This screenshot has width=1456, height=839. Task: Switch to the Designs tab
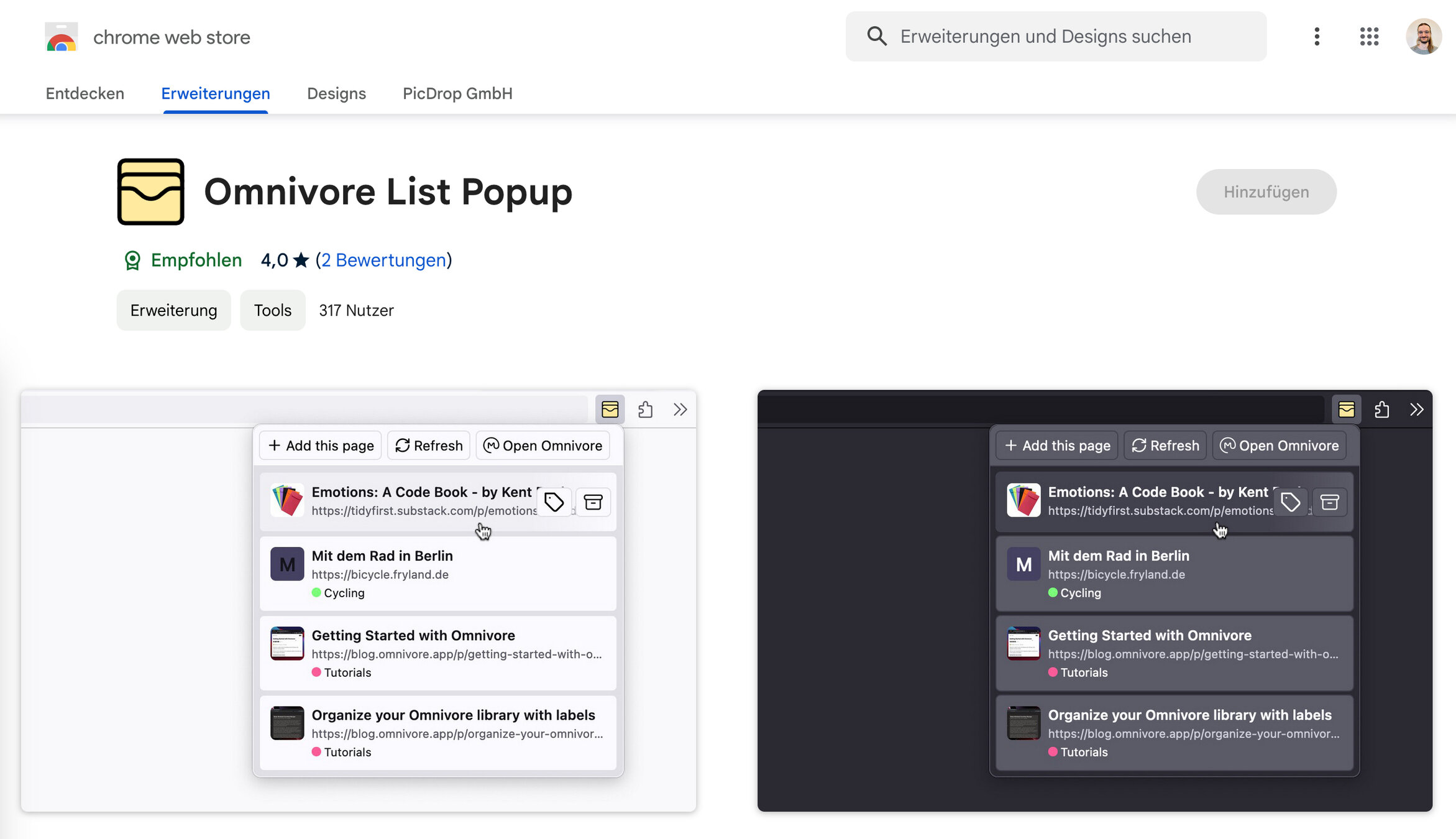pos(336,94)
